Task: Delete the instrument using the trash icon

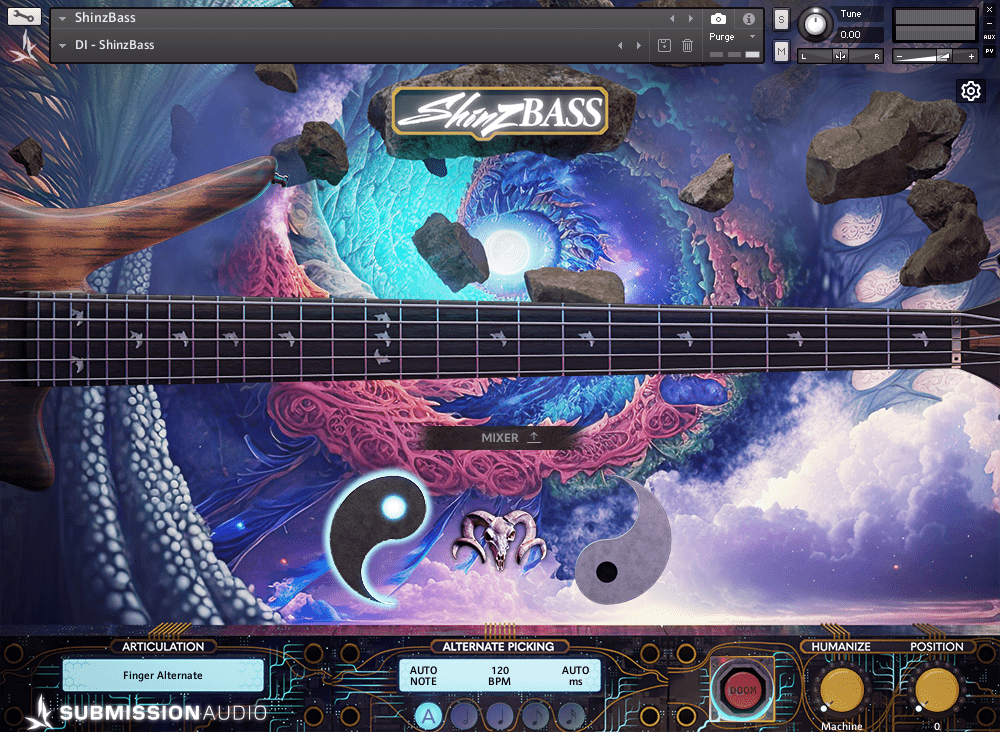Action: coord(689,43)
